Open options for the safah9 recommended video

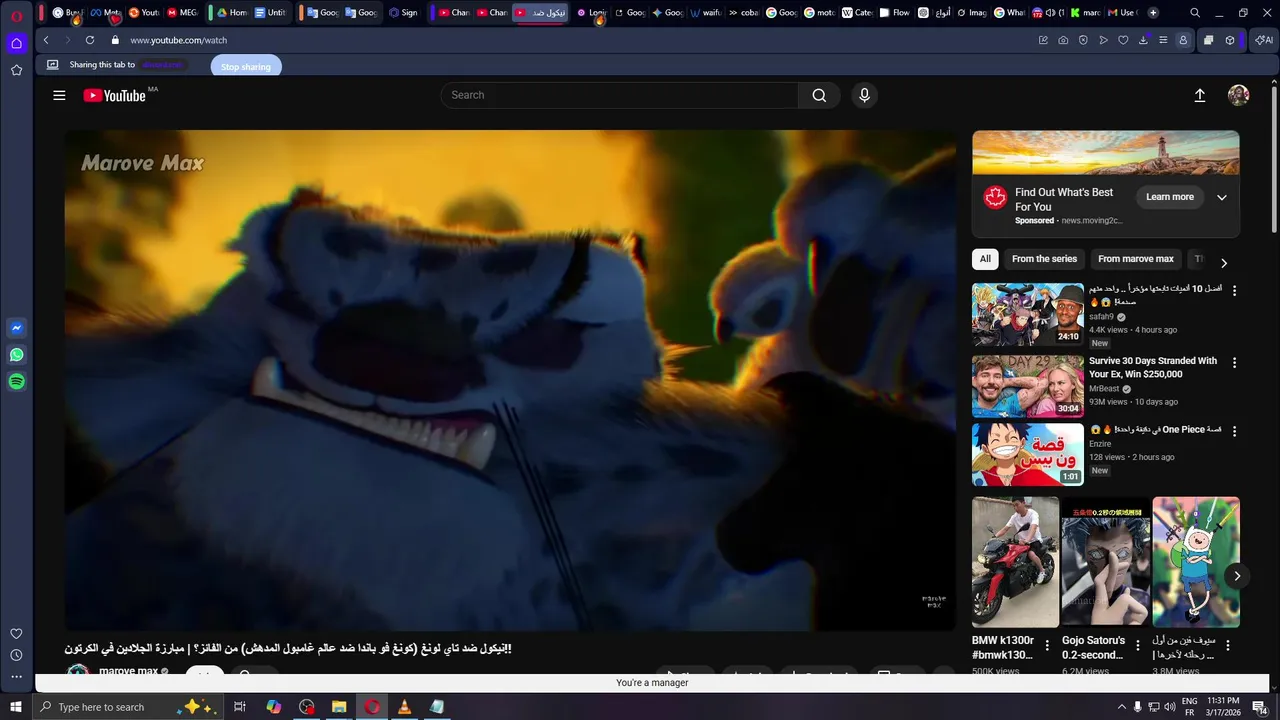point(1234,290)
